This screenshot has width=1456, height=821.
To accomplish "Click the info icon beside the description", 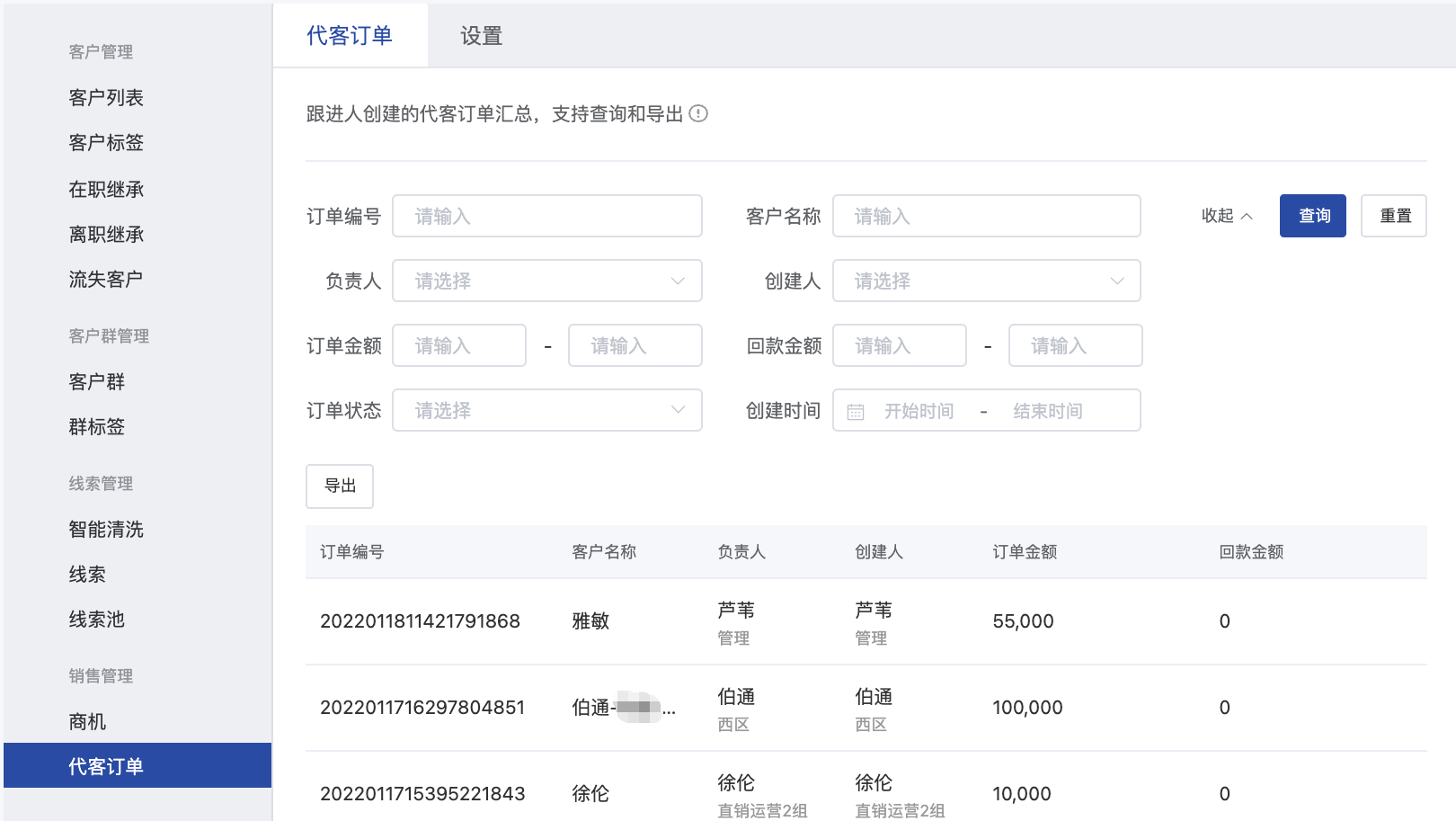I will point(698,114).
